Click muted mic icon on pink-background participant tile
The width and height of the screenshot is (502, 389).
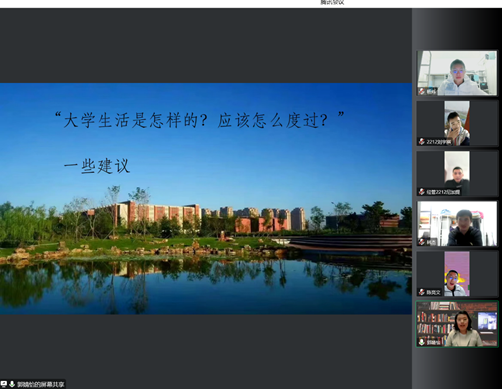[422, 292]
